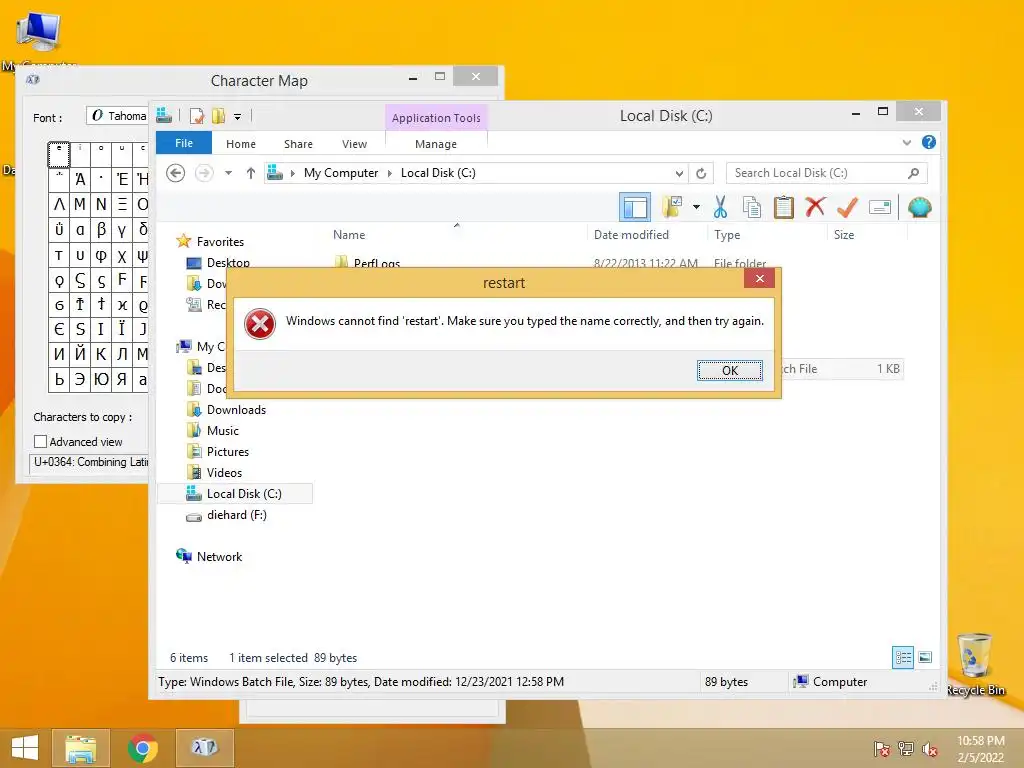Select Downloads in navigation tree

236,409
